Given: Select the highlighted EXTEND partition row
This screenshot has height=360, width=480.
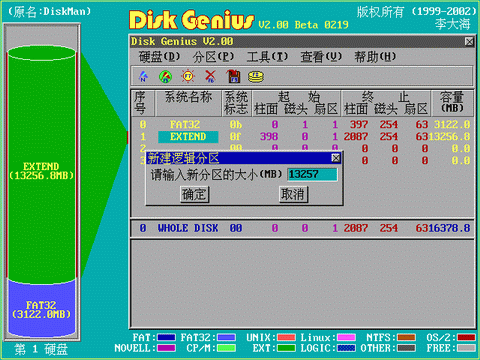Looking at the screenshot, I should 302,137.
